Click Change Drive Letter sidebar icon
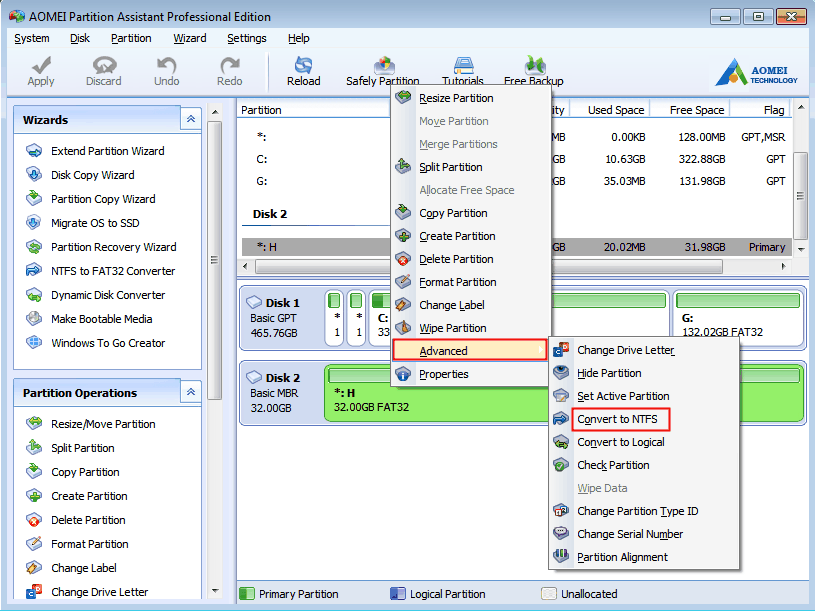This screenshot has height=611, width=815. (x=34, y=592)
